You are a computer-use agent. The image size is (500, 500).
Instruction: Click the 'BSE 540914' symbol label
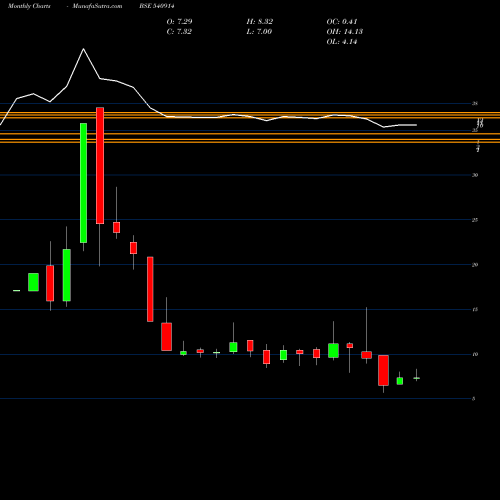[x=157, y=6]
